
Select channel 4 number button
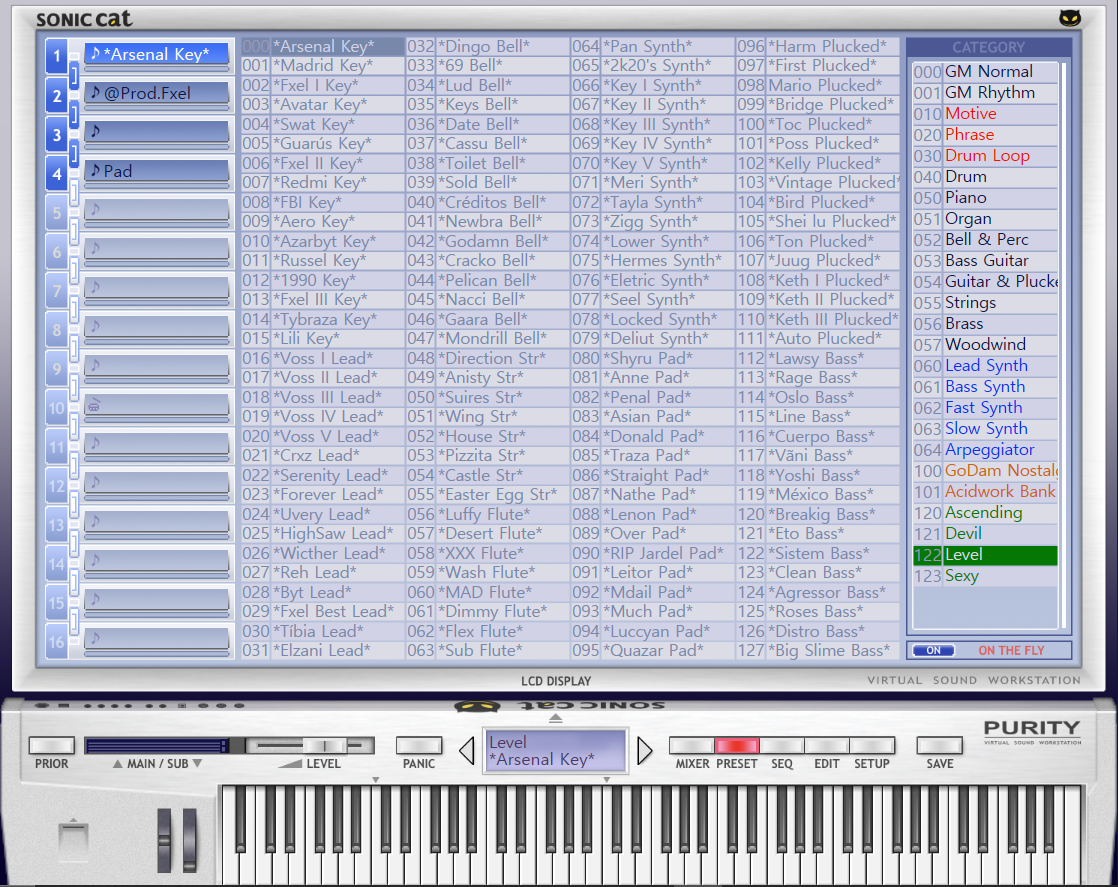[57, 174]
